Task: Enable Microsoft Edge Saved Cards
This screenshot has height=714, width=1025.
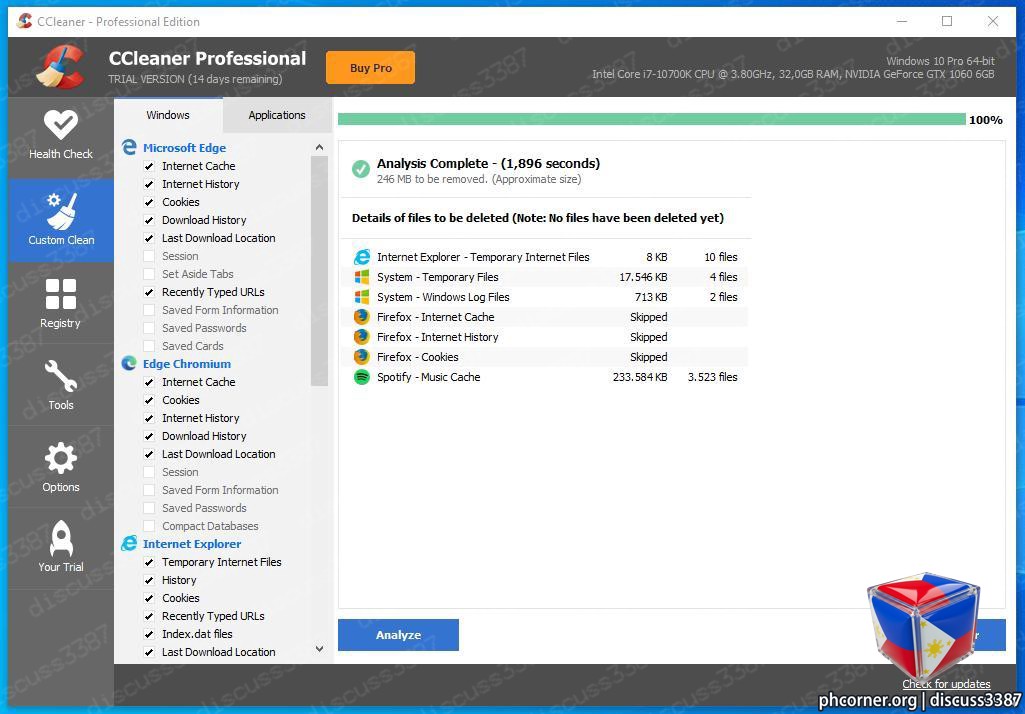Action: pos(149,347)
